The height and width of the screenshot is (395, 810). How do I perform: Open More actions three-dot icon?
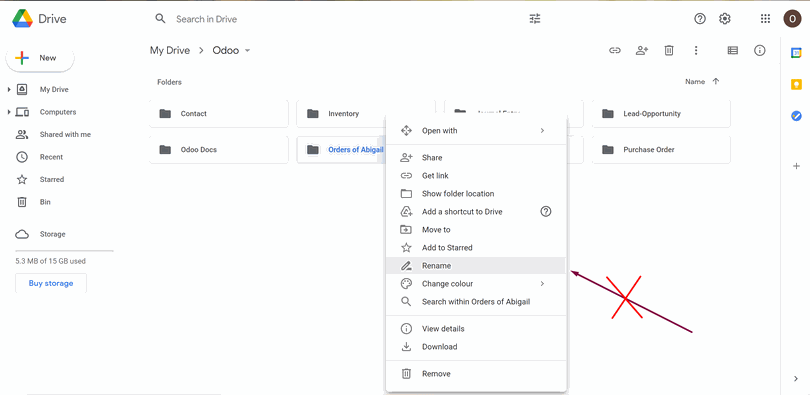tap(696, 51)
